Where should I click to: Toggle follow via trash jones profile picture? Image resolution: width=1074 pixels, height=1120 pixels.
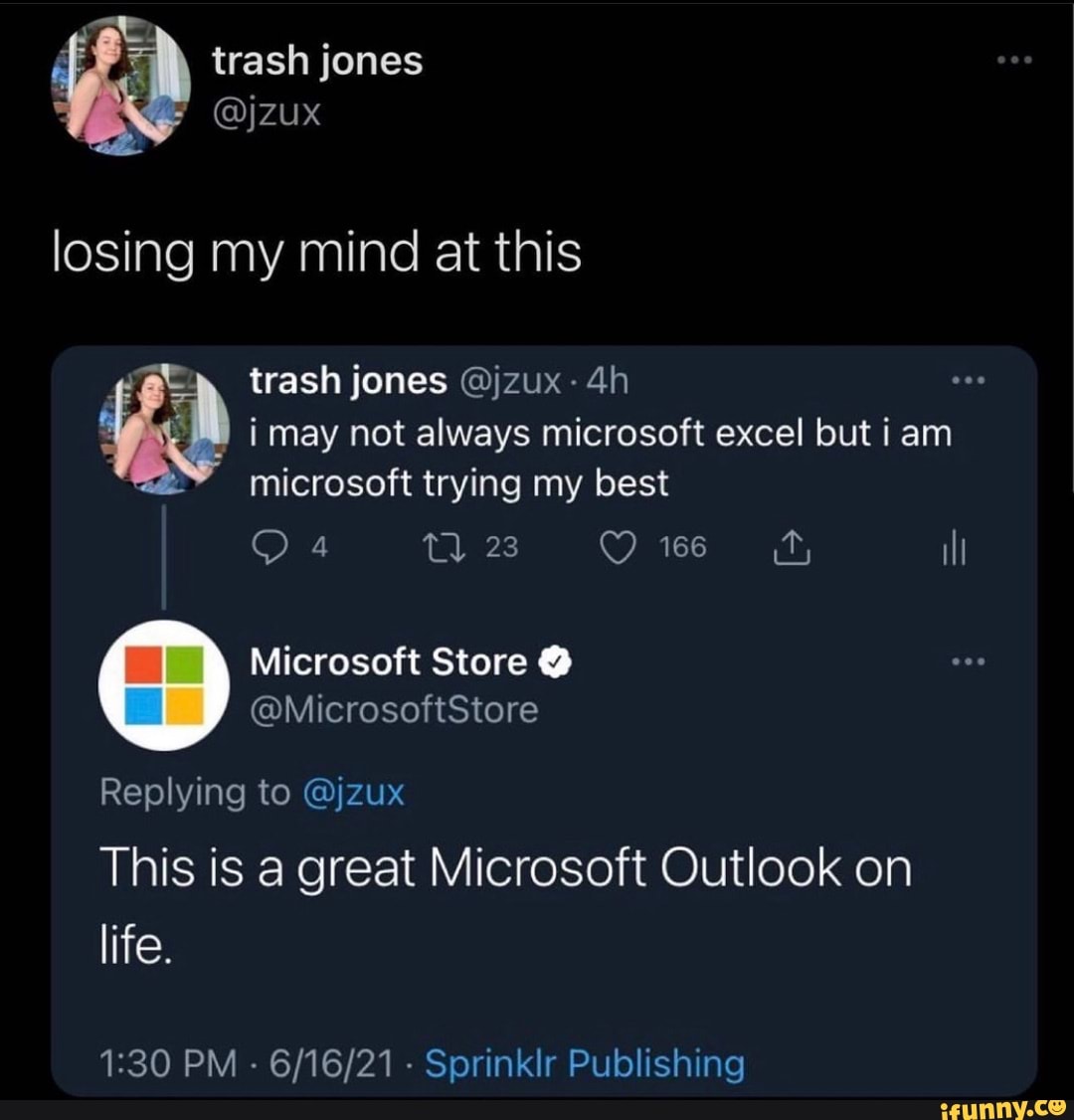(121, 88)
